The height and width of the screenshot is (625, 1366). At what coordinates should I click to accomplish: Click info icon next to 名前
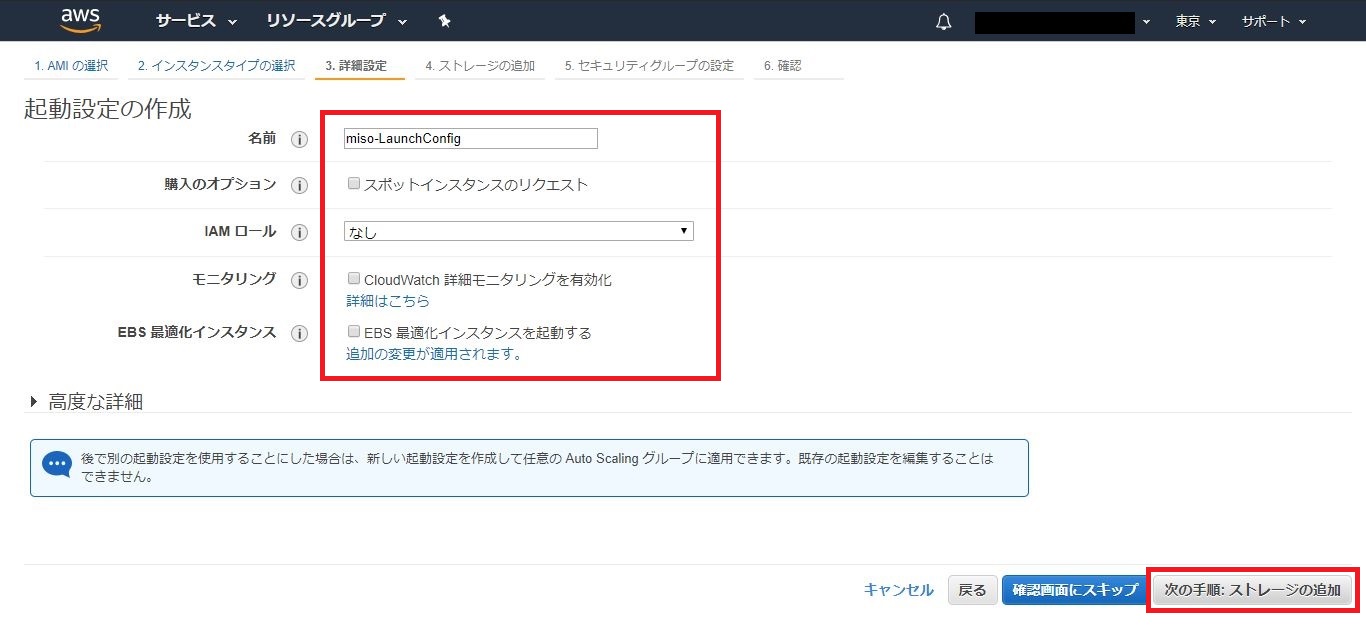click(x=299, y=139)
